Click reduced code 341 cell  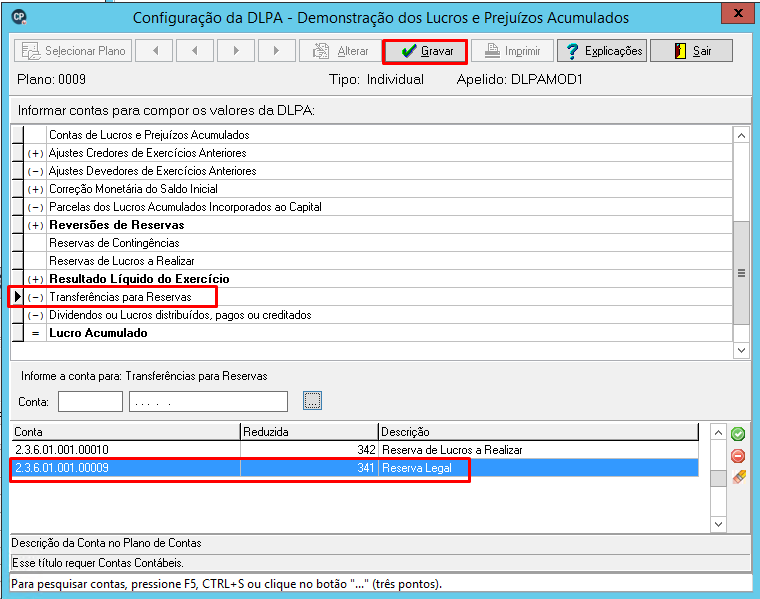coord(309,468)
